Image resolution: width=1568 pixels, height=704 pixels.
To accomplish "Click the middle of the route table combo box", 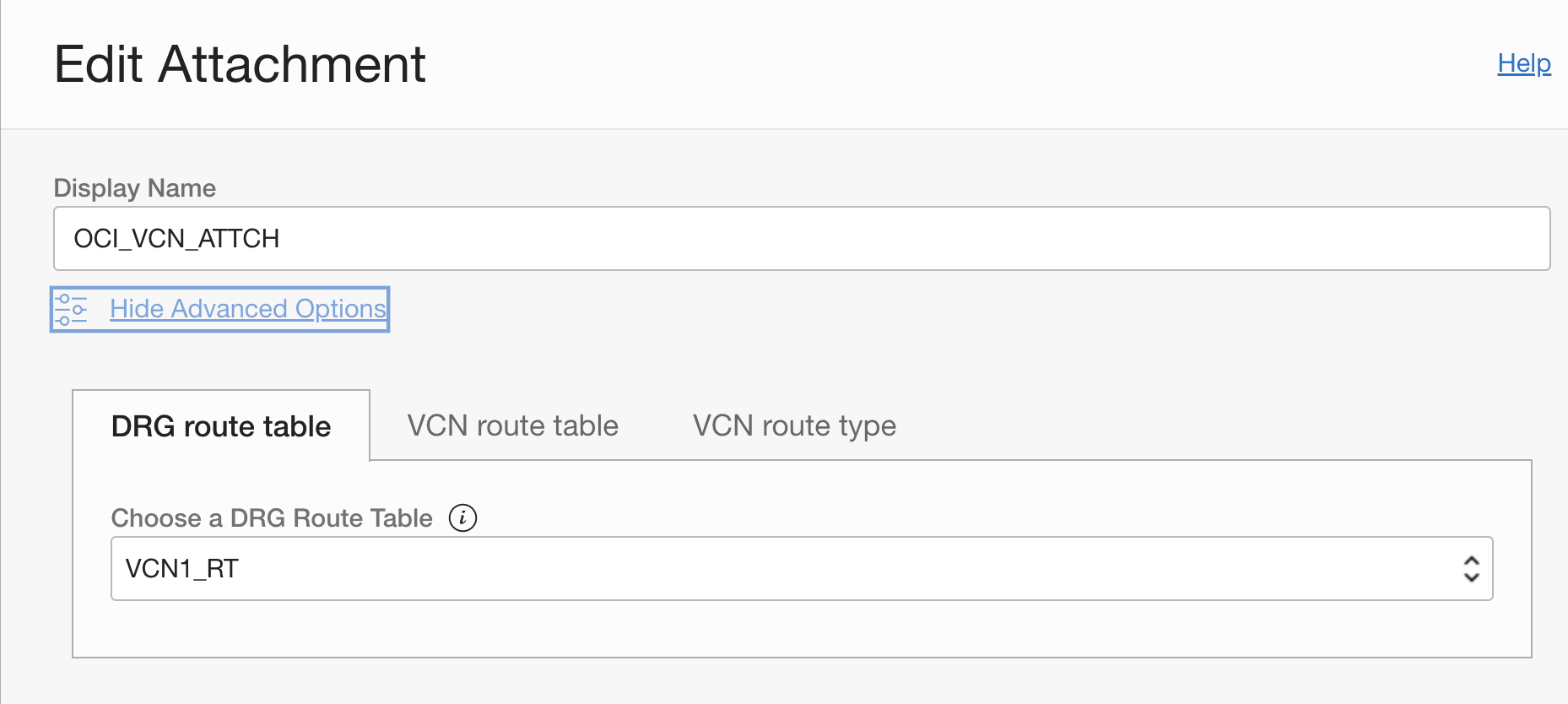I will pyautogui.click(x=802, y=569).
